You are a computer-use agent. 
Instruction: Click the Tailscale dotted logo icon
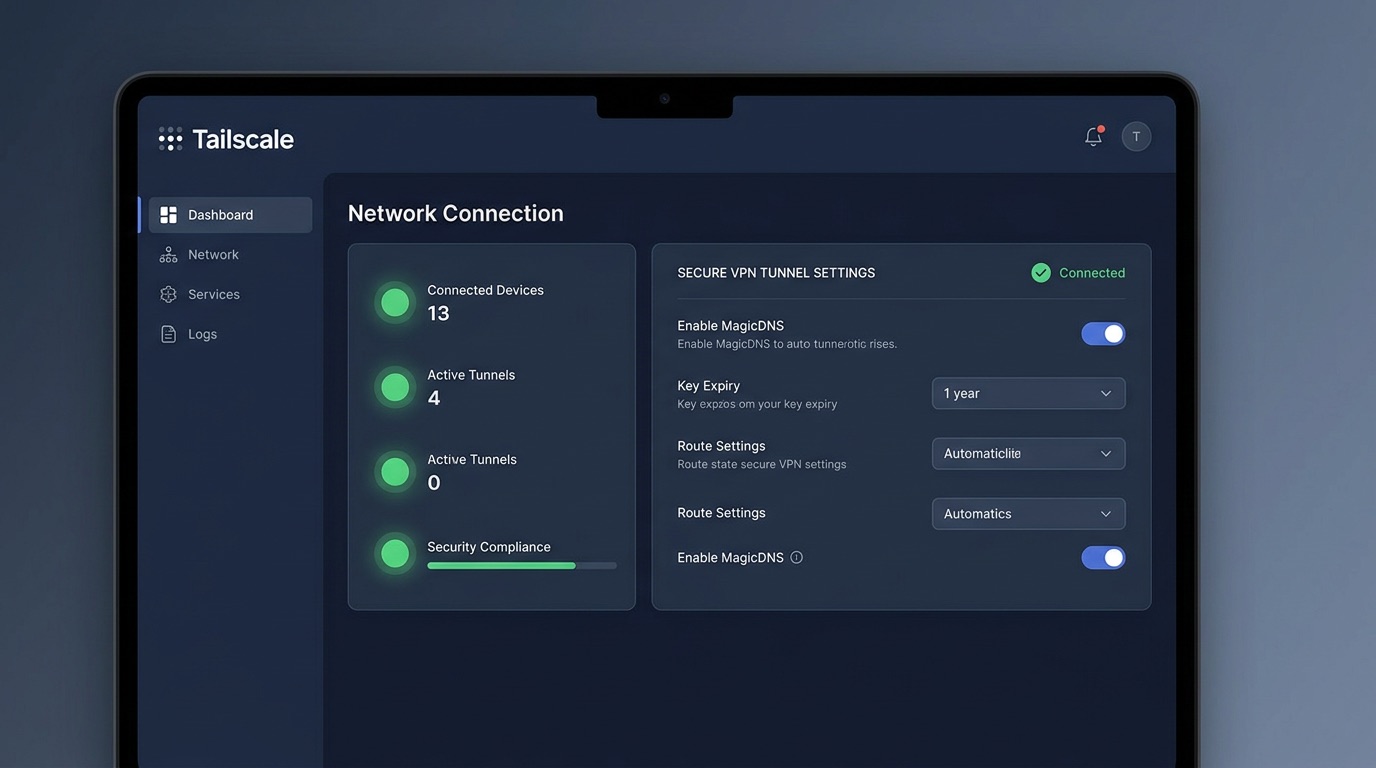click(170, 139)
